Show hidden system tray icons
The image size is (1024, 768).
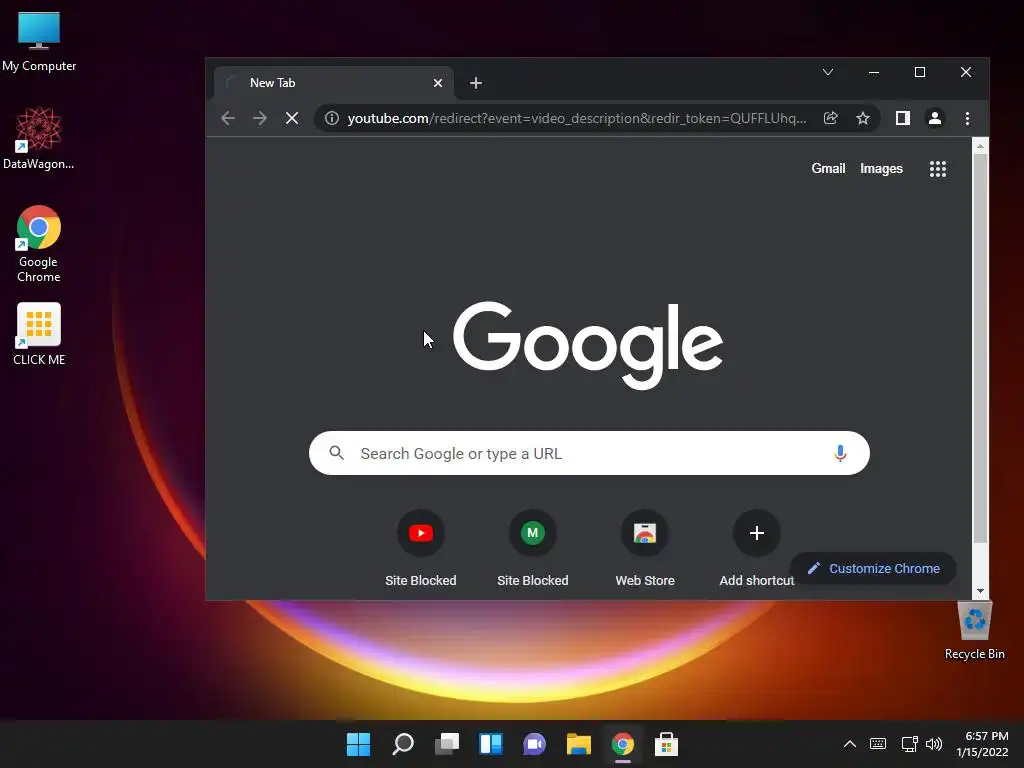(x=850, y=744)
